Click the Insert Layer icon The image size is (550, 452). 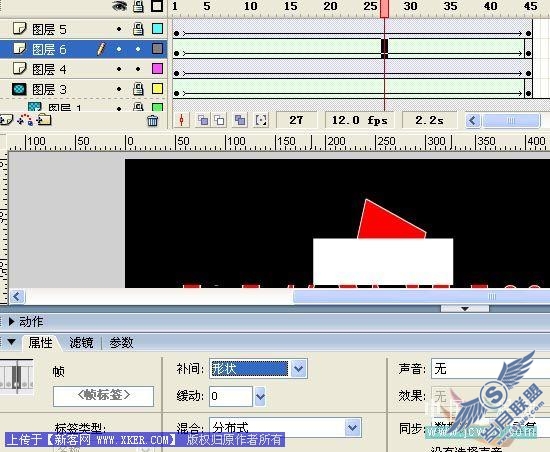(x=6, y=120)
